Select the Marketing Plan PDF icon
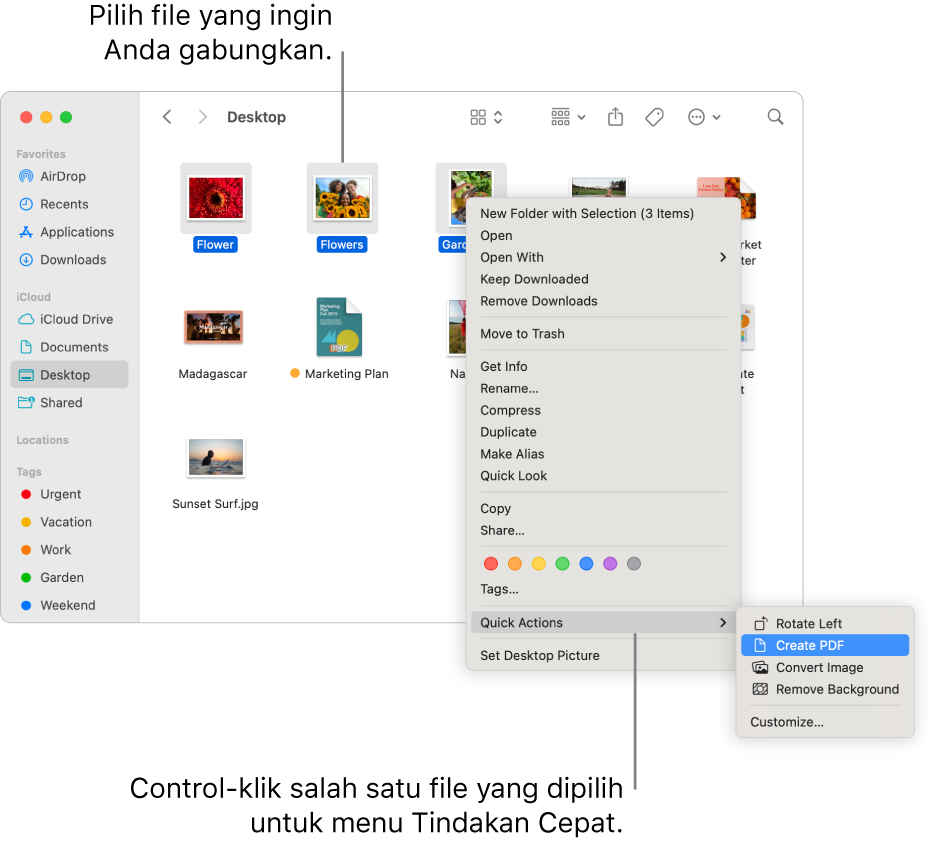 pyautogui.click(x=339, y=327)
